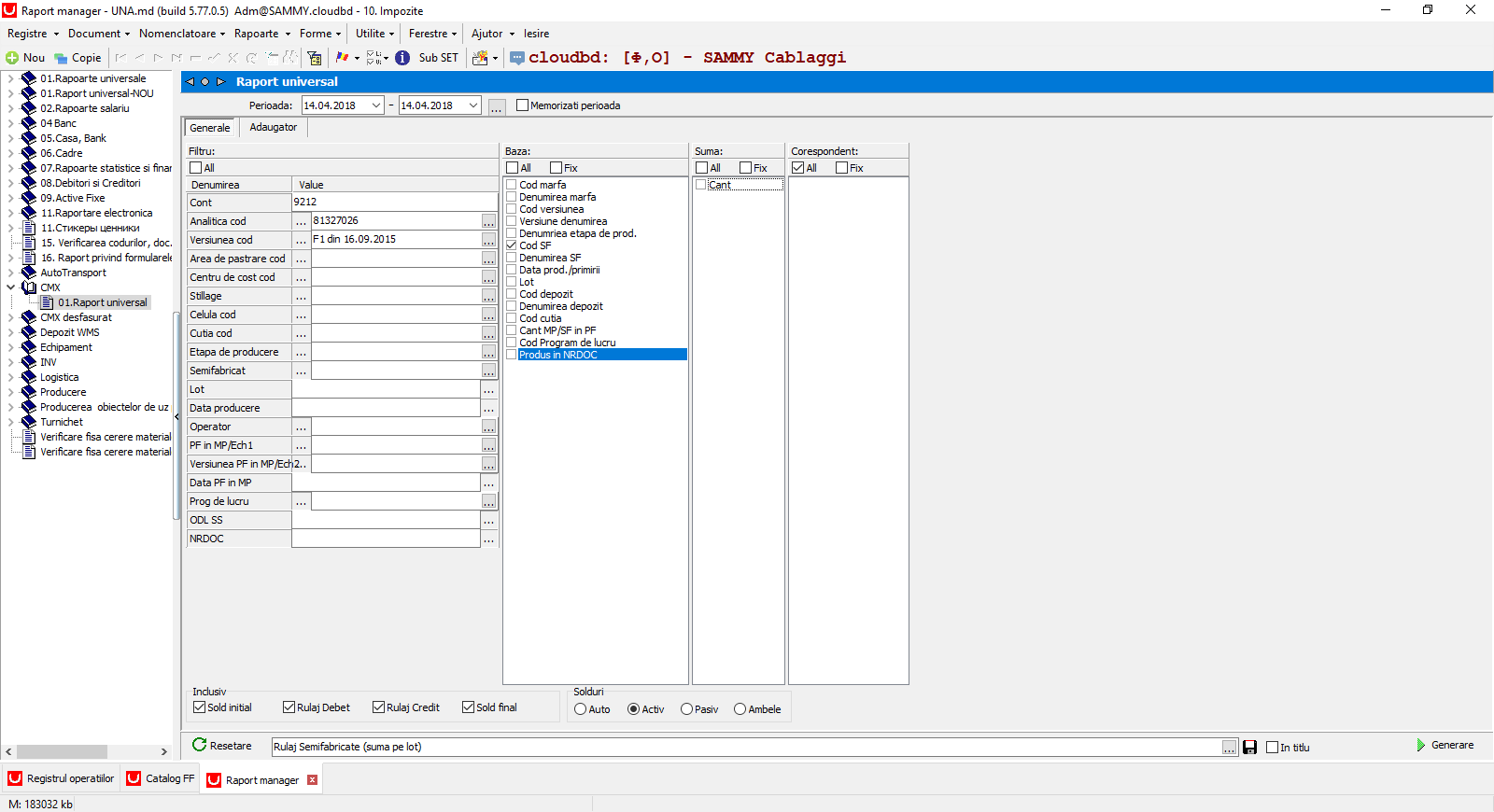This screenshot has width=1494, height=812.
Task: Enable the Memorizati perioada checkbox
Action: [x=522, y=105]
